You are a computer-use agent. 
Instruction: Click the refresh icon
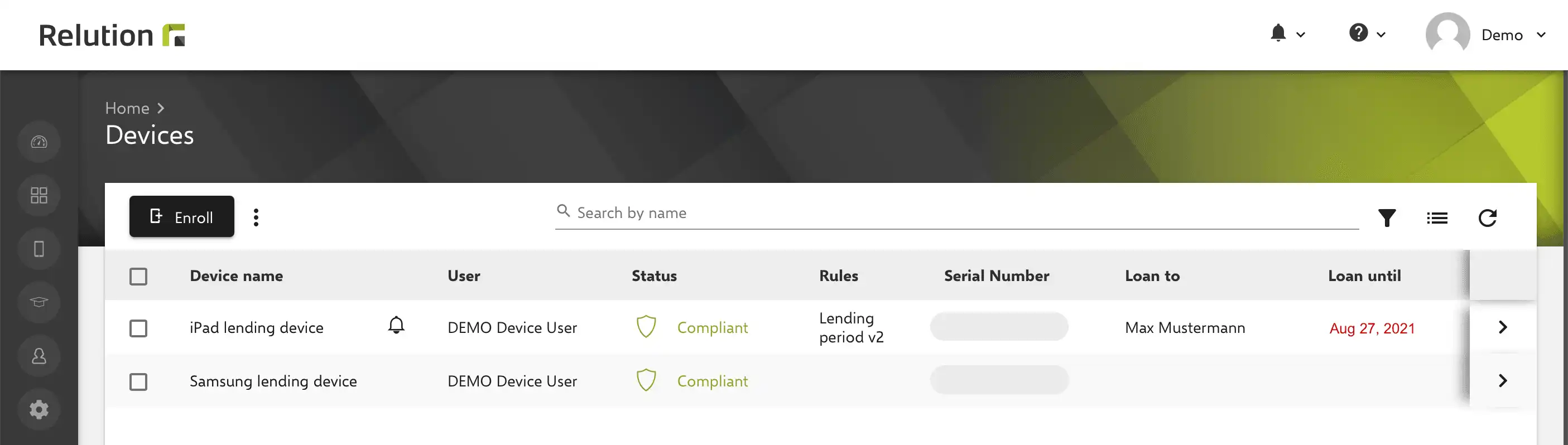1488,217
